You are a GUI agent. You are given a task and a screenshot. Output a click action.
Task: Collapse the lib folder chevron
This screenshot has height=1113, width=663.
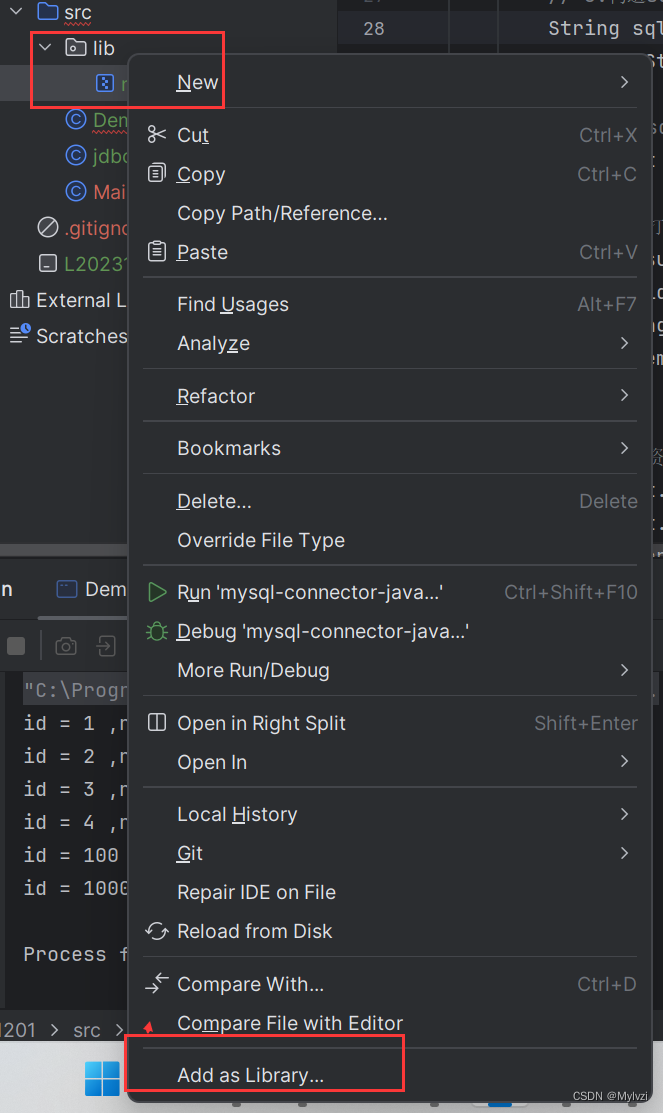pyautogui.click(x=45, y=48)
